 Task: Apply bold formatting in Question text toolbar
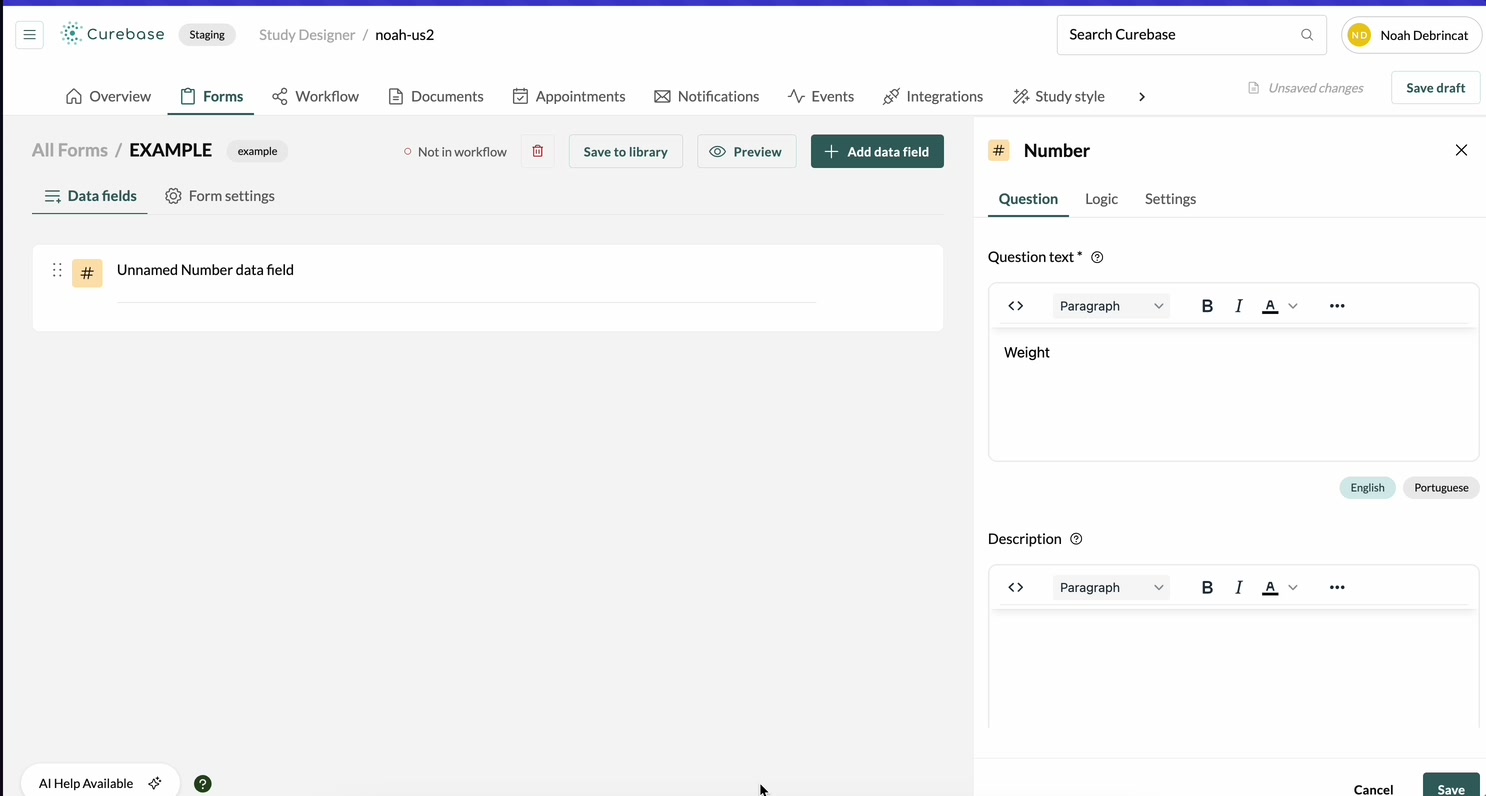pyautogui.click(x=1207, y=305)
